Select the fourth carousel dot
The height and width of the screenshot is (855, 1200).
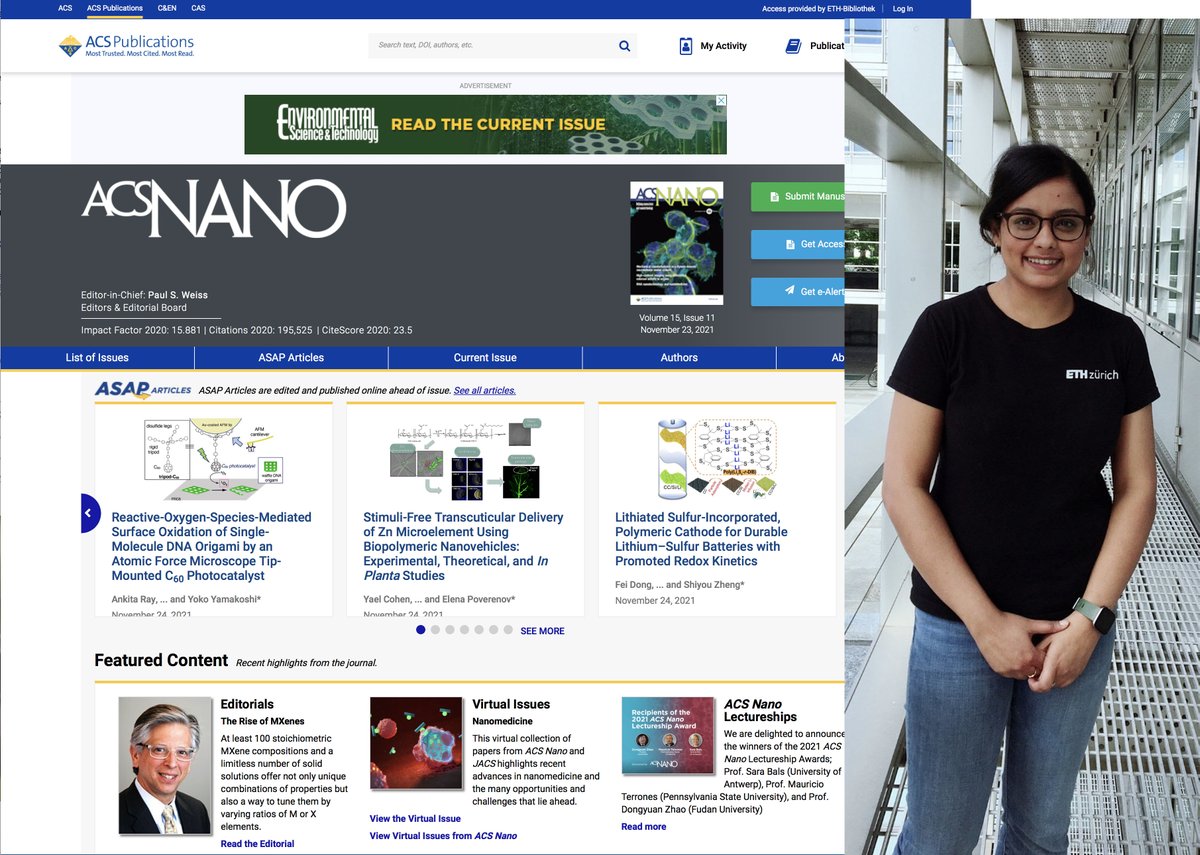tap(464, 630)
